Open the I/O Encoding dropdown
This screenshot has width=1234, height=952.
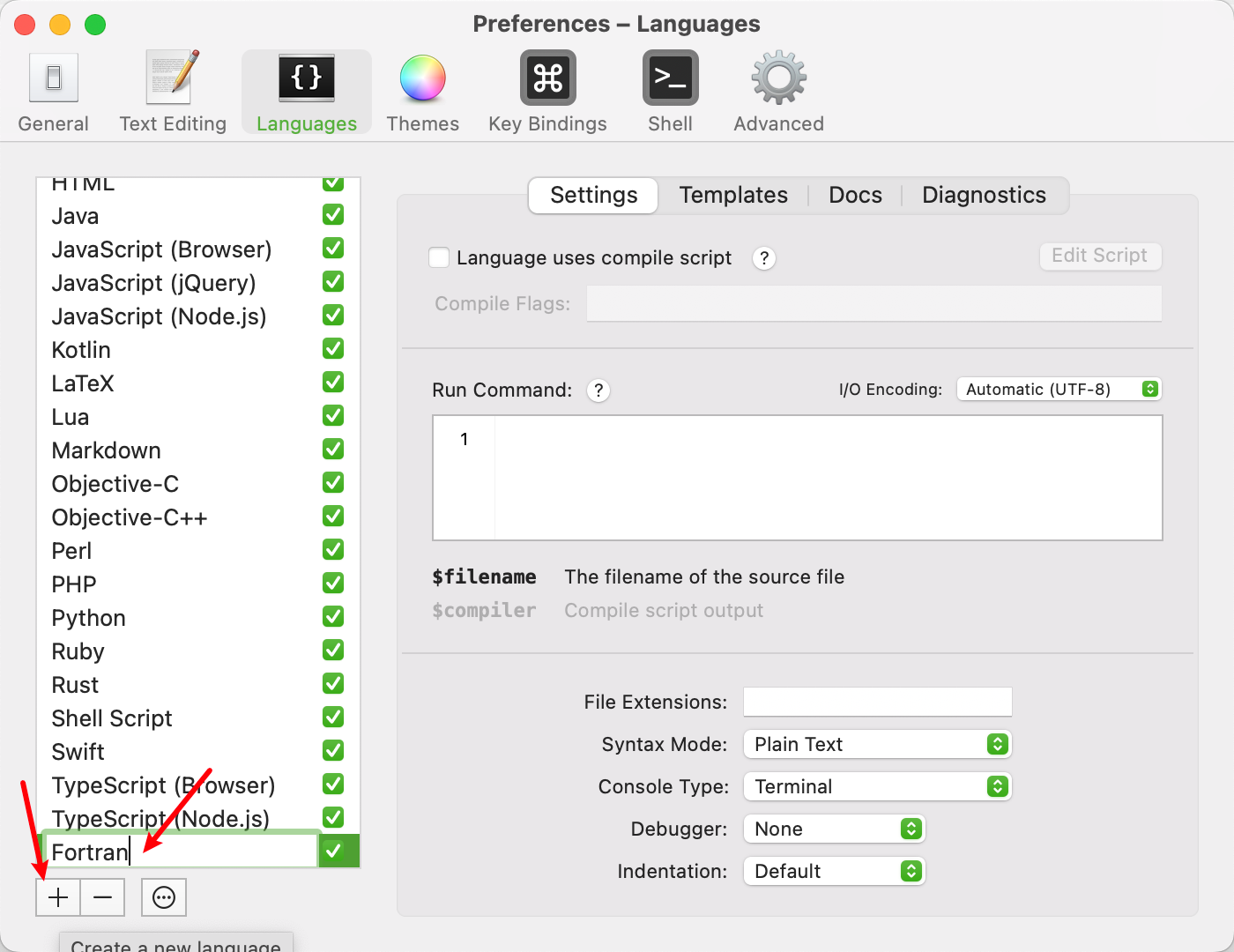pos(1059,389)
